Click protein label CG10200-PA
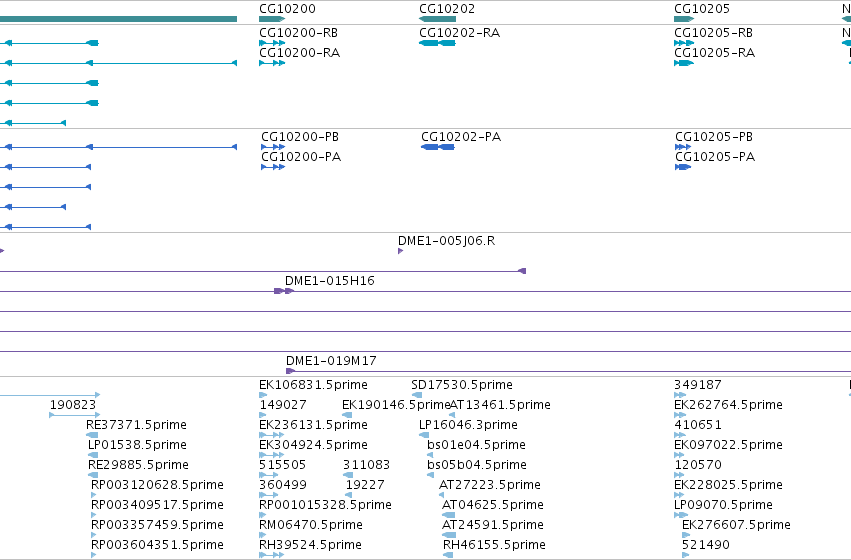 pyautogui.click(x=301, y=157)
